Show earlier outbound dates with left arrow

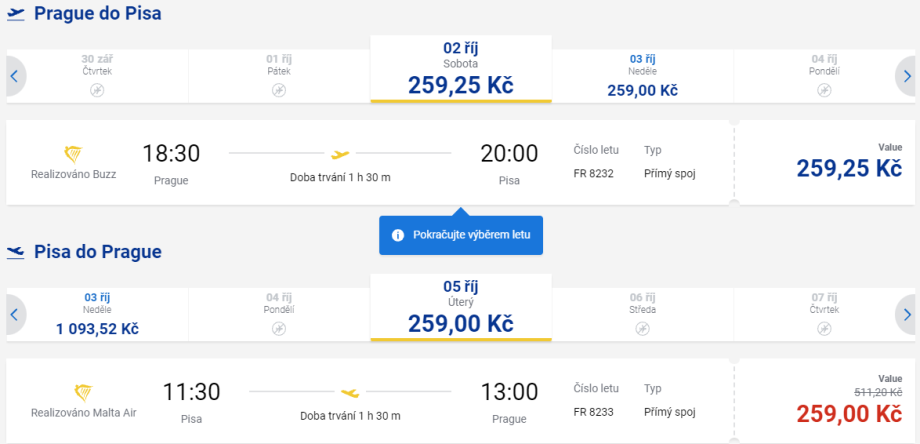(14, 76)
